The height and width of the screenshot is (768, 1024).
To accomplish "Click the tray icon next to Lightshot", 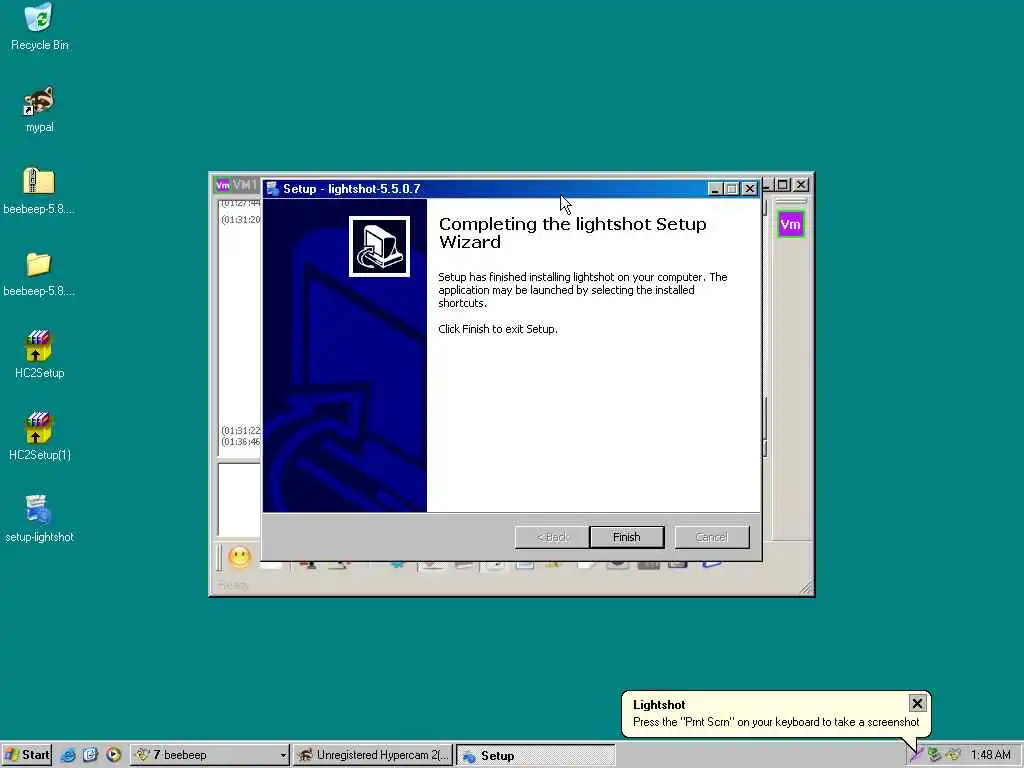I will pyautogui.click(x=935, y=755).
